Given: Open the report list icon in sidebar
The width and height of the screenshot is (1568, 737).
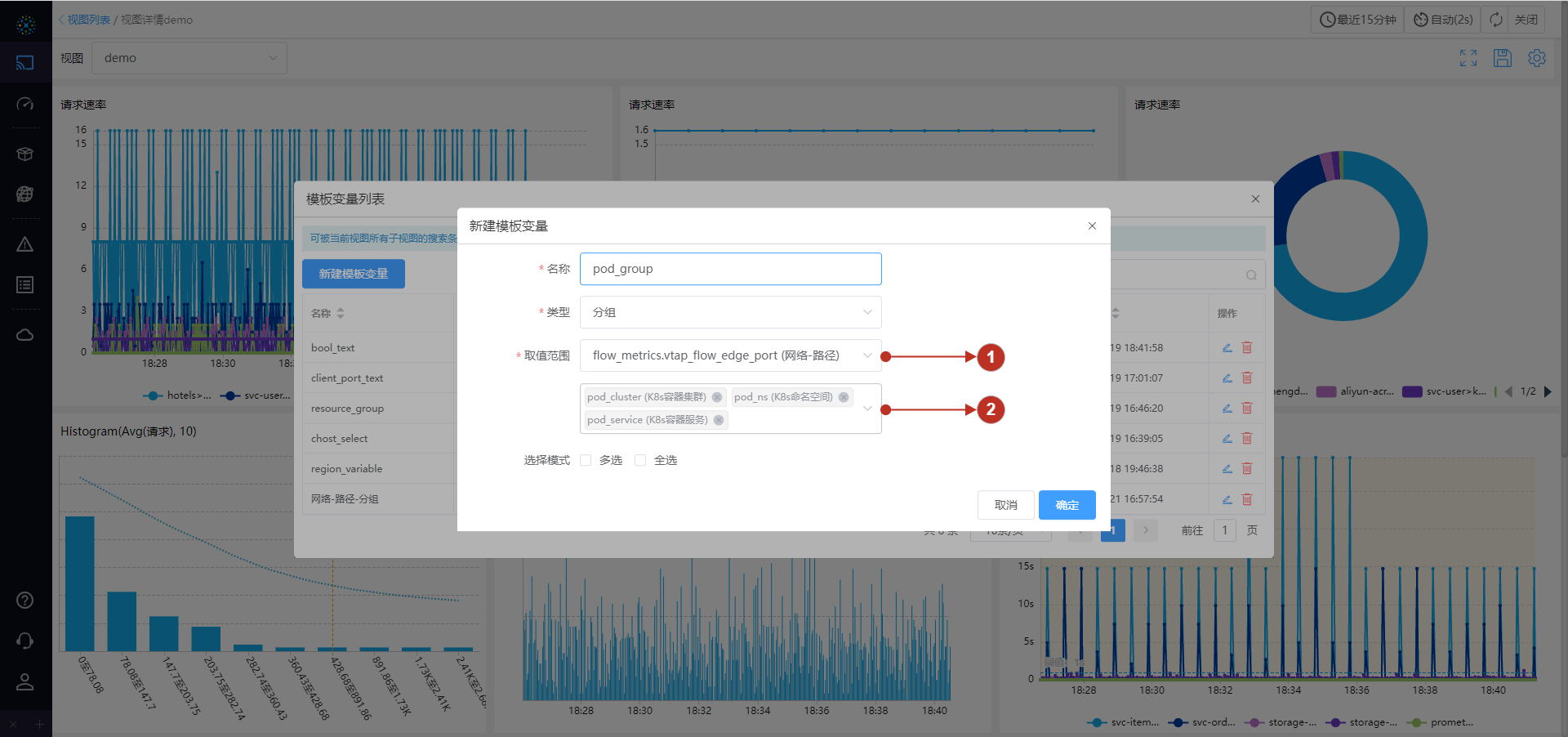Looking at the screenshot, I should point(25,284).
